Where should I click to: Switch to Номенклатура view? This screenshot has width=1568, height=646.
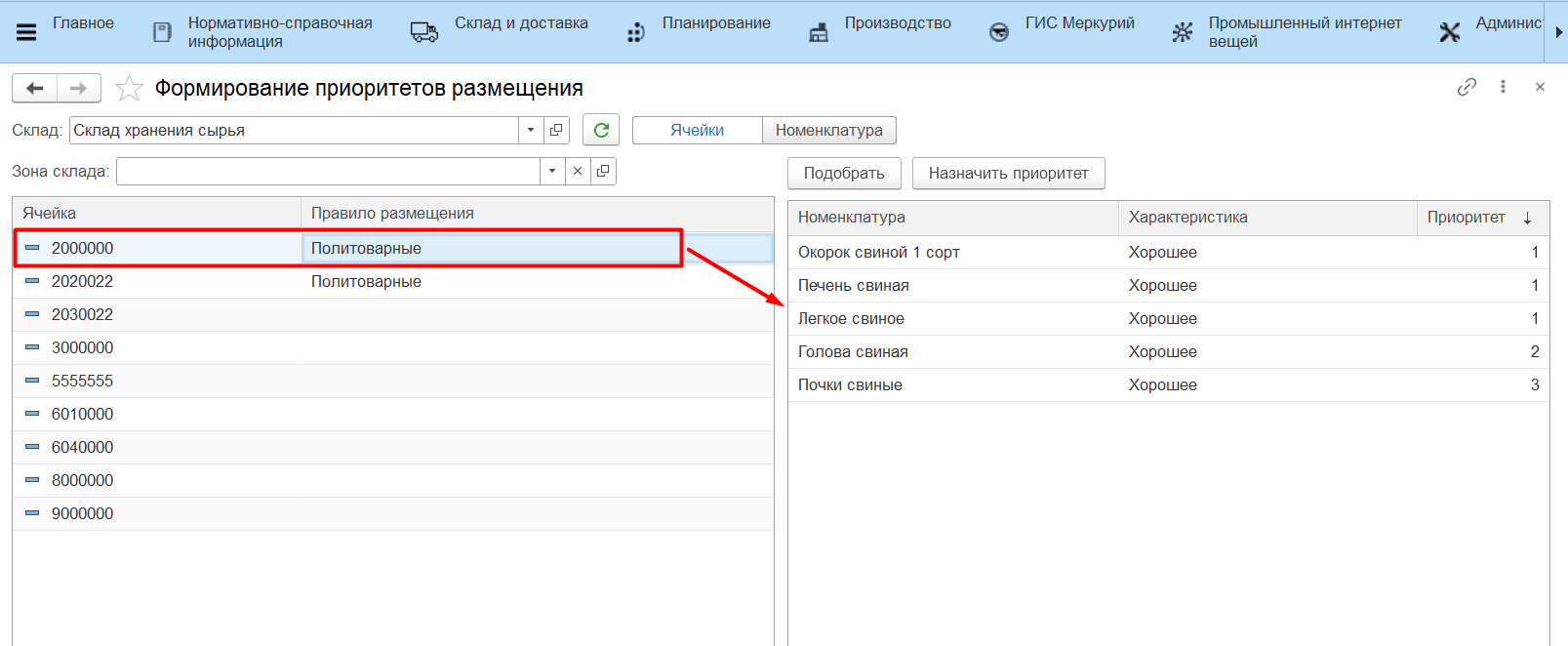pos(828,130)
